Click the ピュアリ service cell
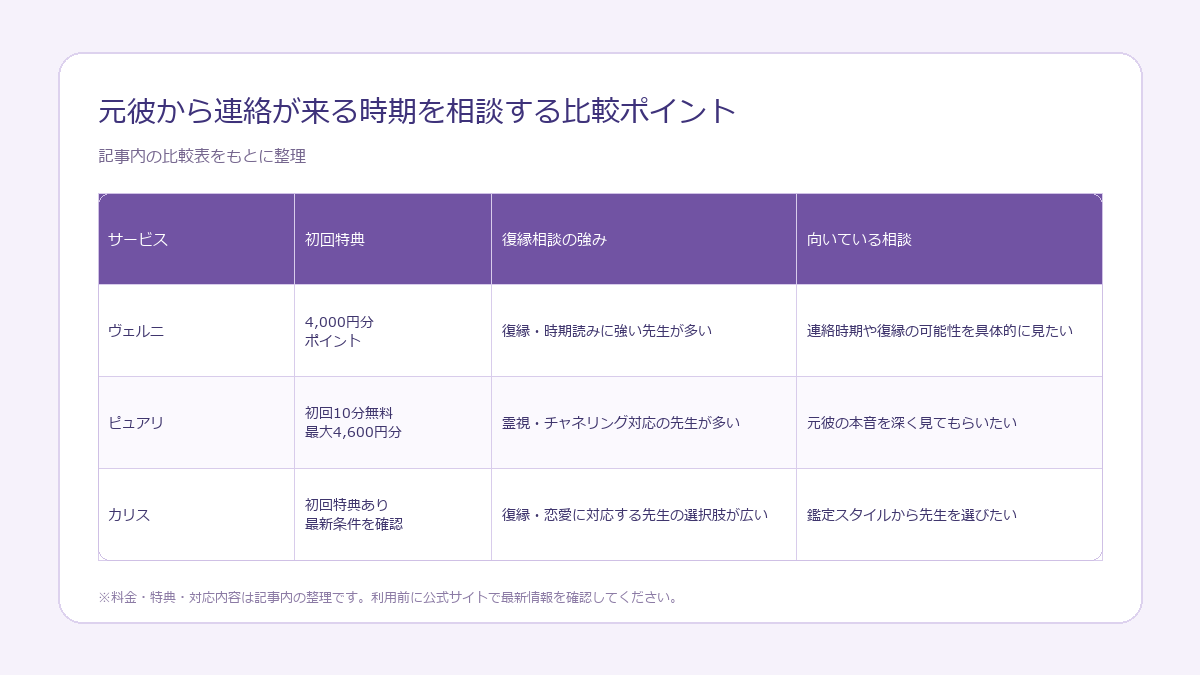 click(196, 423)
